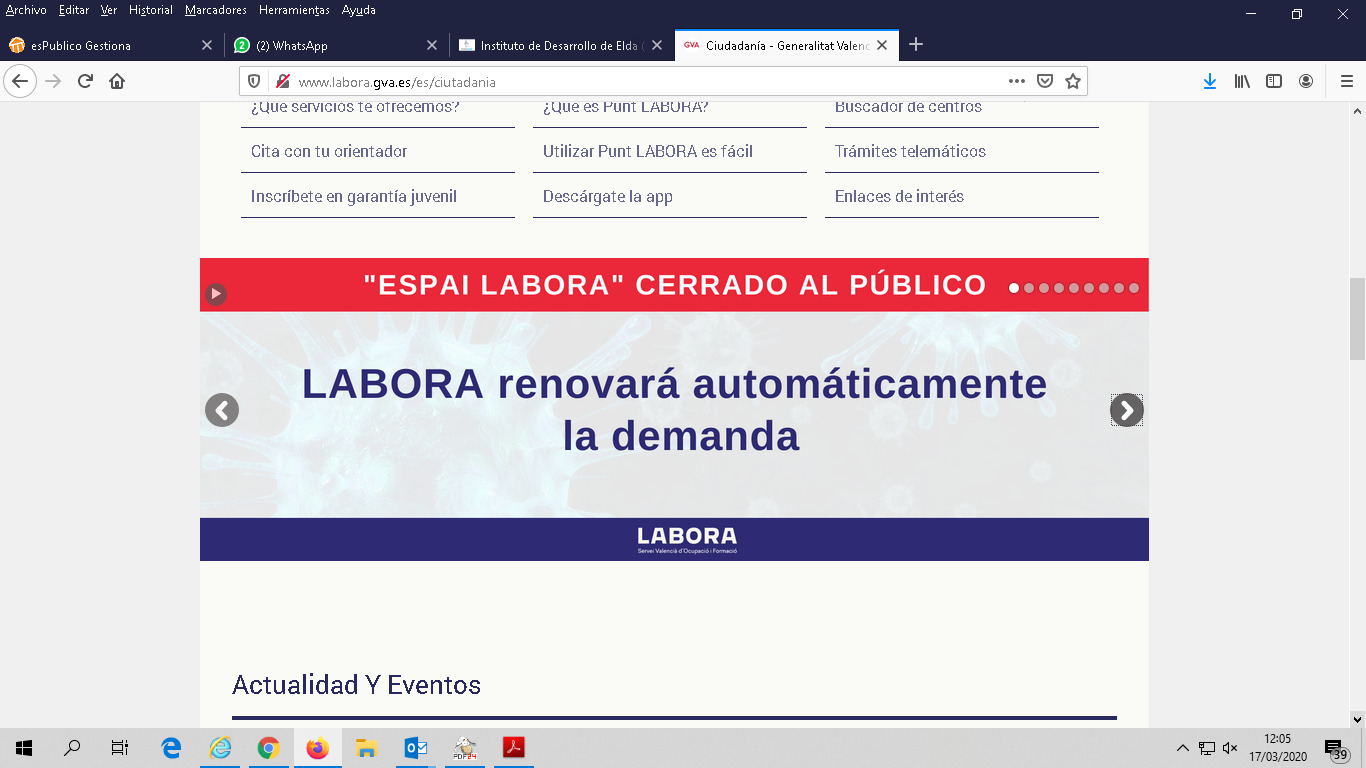Open a new tab with plus button
1366x768 pixels.
(916, 45)
